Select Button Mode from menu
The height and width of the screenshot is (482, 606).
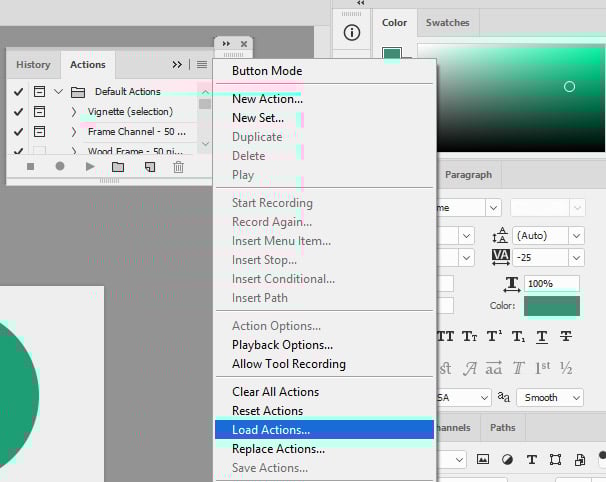click(267, 71)
